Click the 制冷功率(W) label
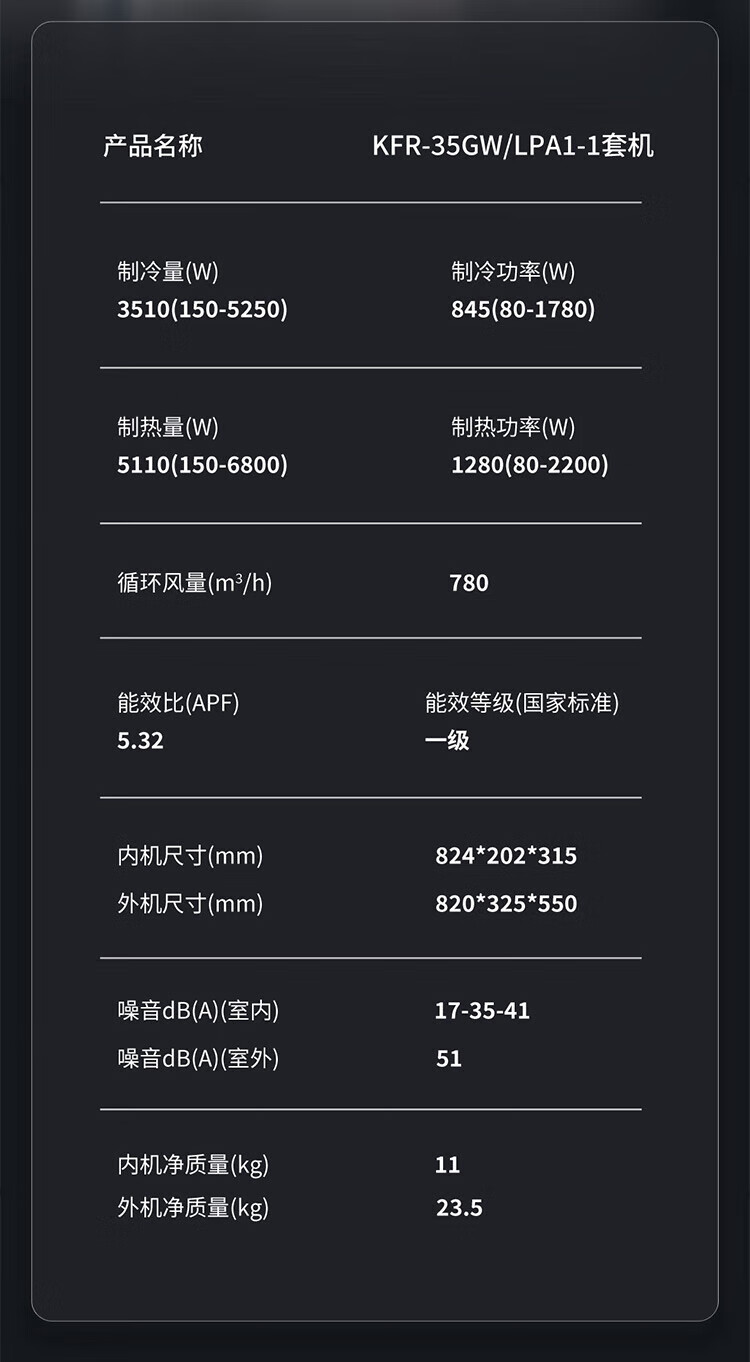This screenshot has width=750, height=1362. (513, 271)
